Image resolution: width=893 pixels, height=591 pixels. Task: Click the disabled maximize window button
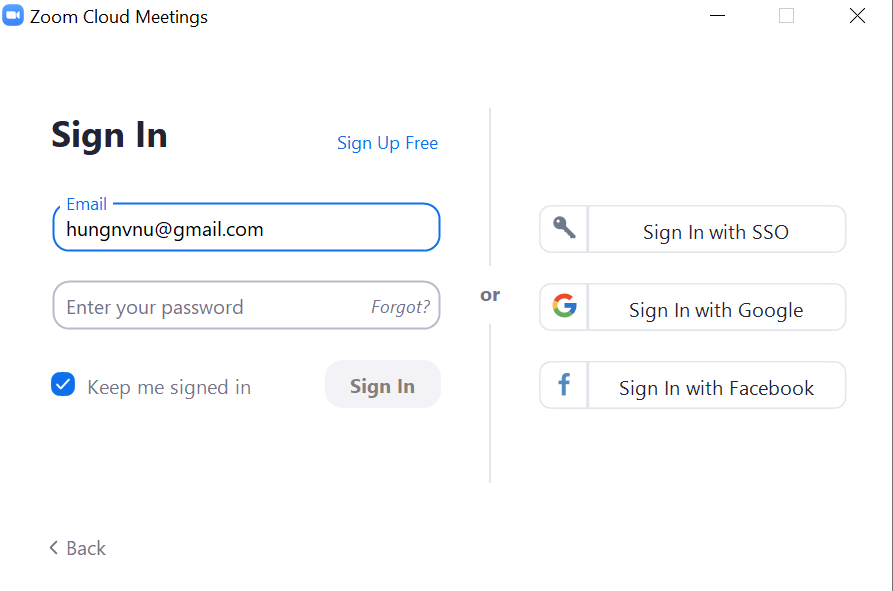pyautogui.click(x=786, y=16)
